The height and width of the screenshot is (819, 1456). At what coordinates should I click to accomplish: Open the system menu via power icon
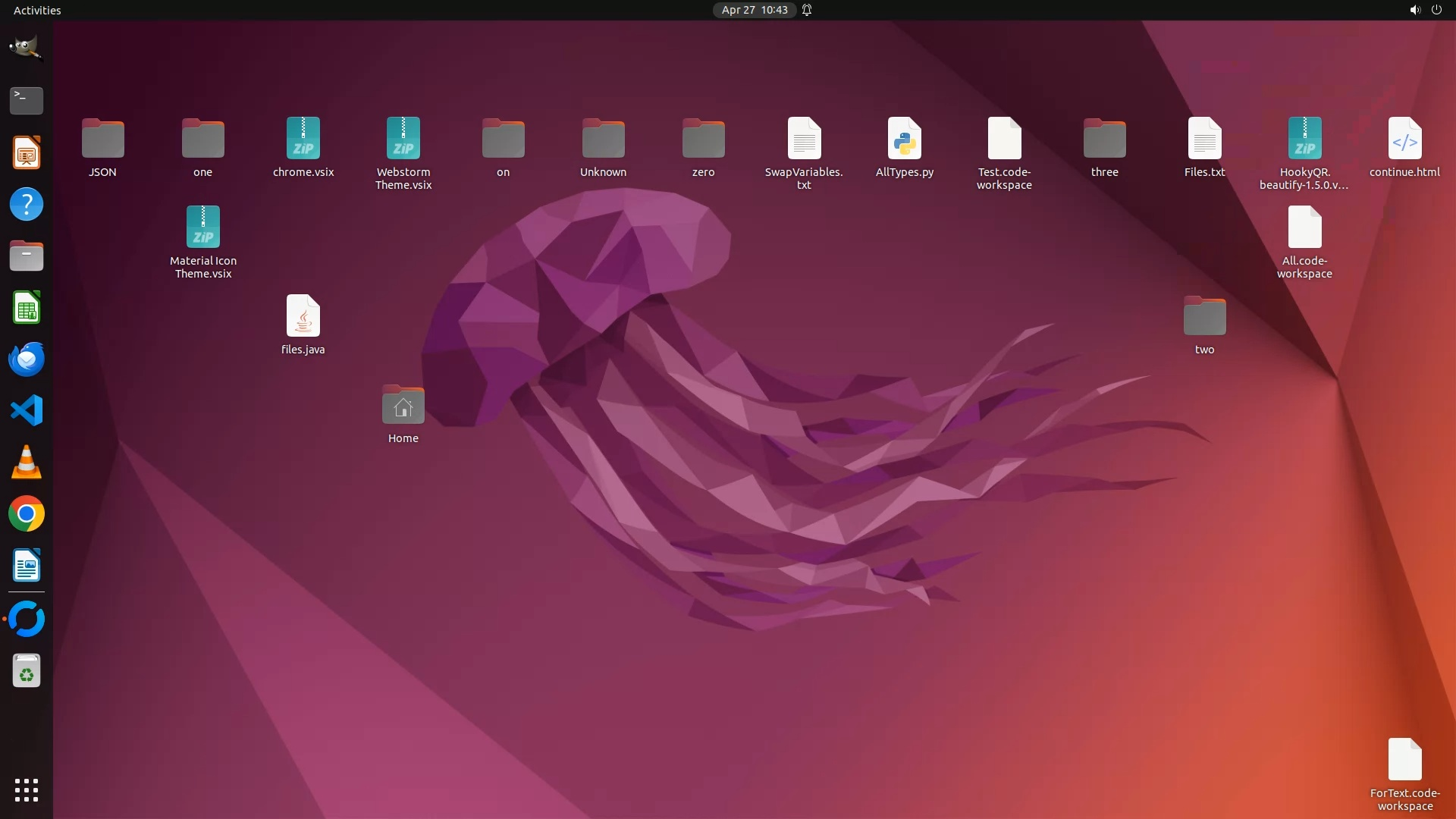point(1436,10)
